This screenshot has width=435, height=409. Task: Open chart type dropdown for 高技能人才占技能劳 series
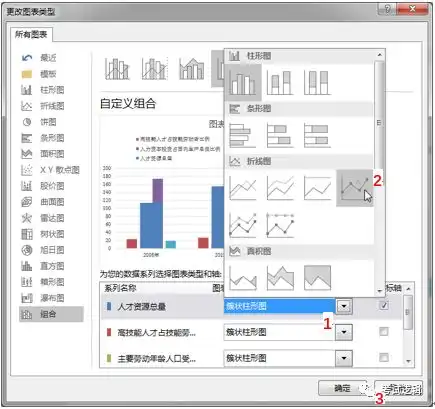pyautogui.click(x=344, y=332)
